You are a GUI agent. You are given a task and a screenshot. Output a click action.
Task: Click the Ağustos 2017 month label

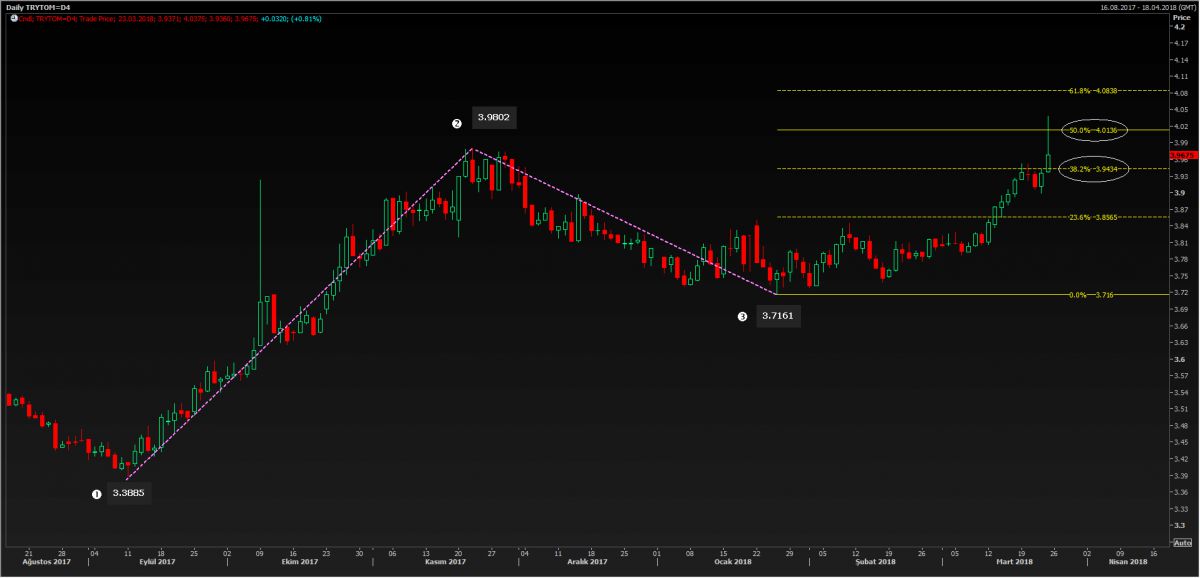click(45, 562)
